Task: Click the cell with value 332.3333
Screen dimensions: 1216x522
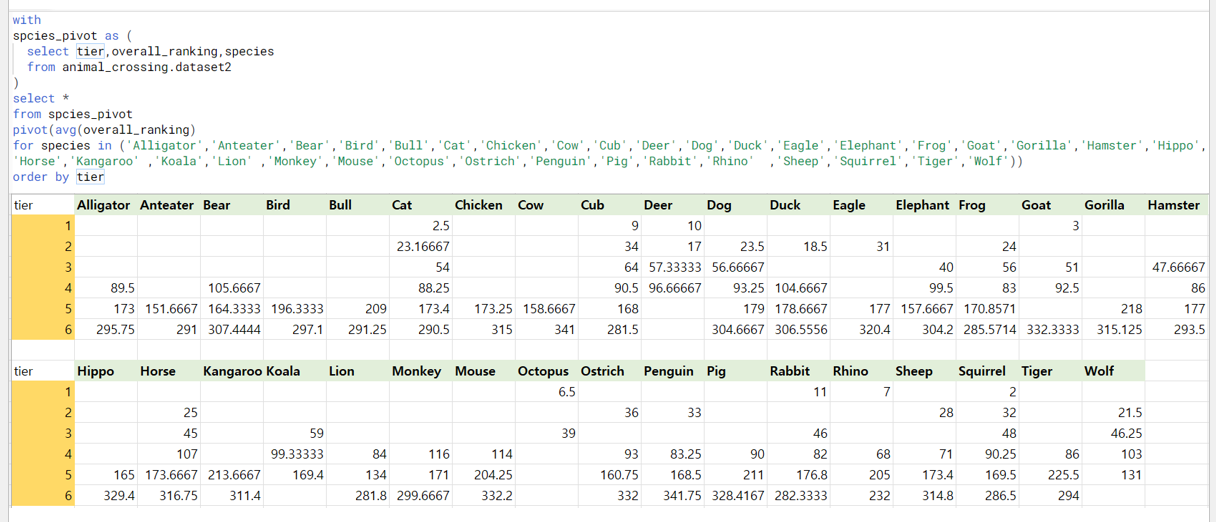Action: click(x=1053, y=329)
